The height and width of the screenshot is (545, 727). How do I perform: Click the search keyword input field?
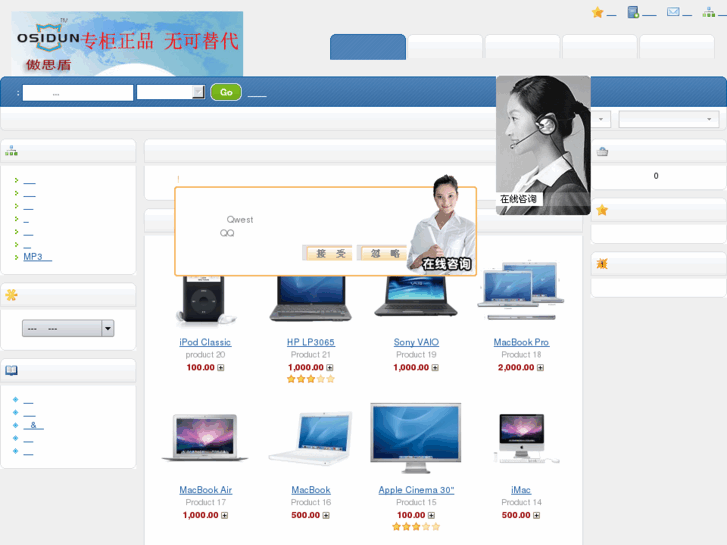[78, 92]
